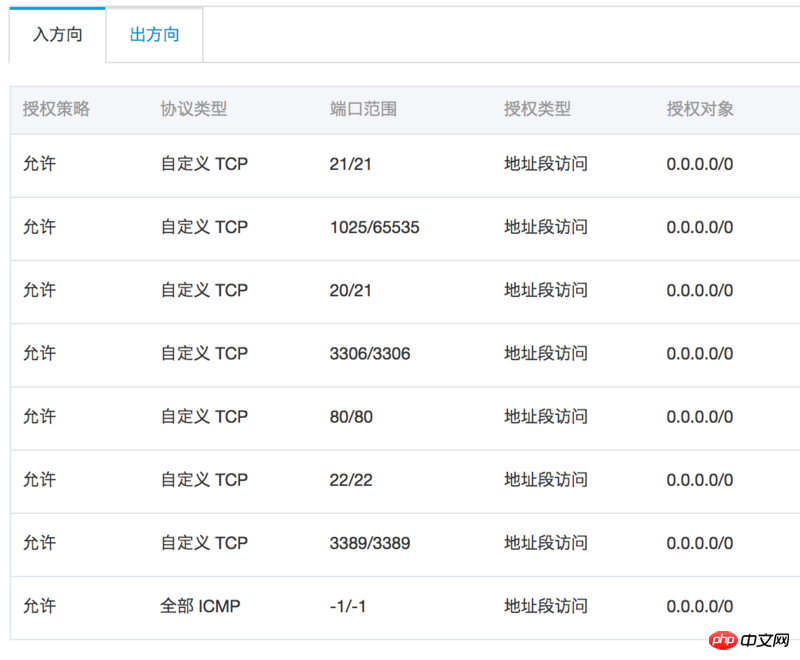This screenshot has height=660, width=800.
Task: Click the 20/21 port range rule
Action: (x=405, y=291)
